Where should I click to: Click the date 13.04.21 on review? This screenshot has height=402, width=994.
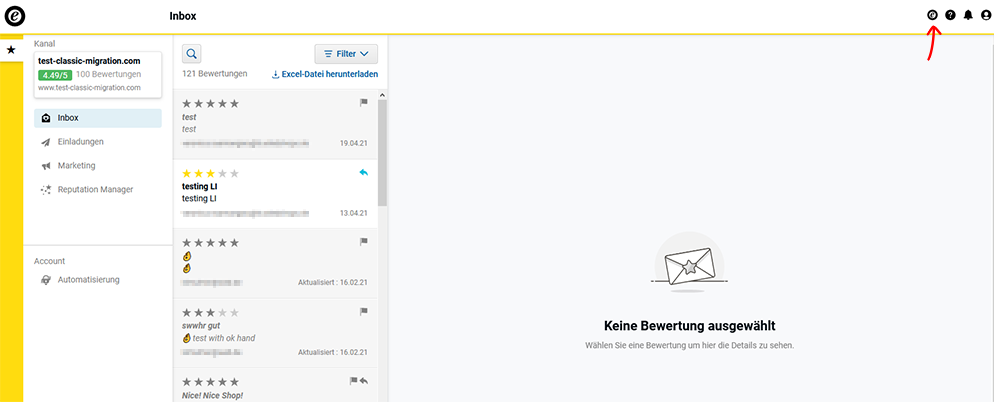click(354, 213)
